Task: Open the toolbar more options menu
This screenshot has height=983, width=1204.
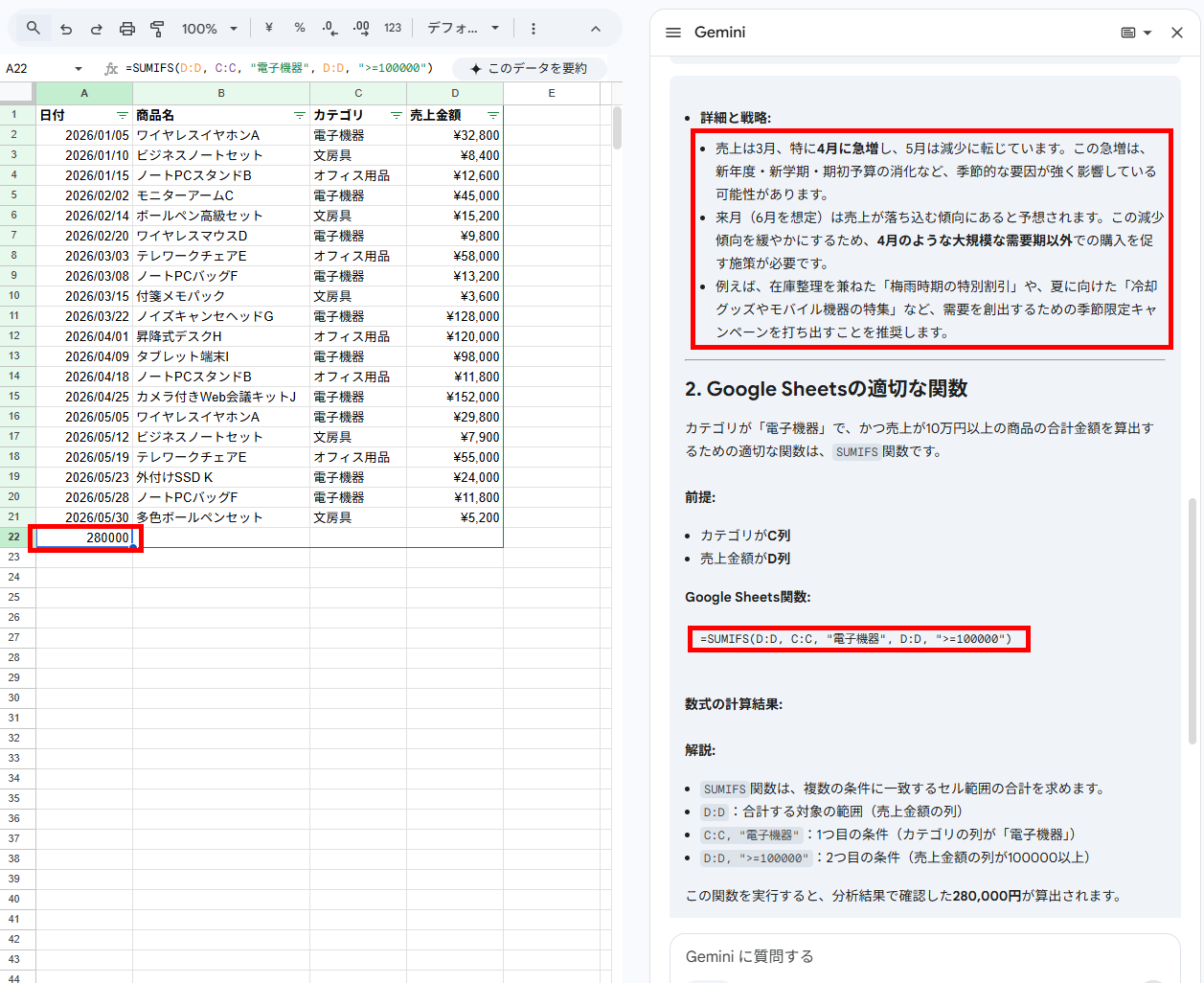Action: tap(534, 29)
